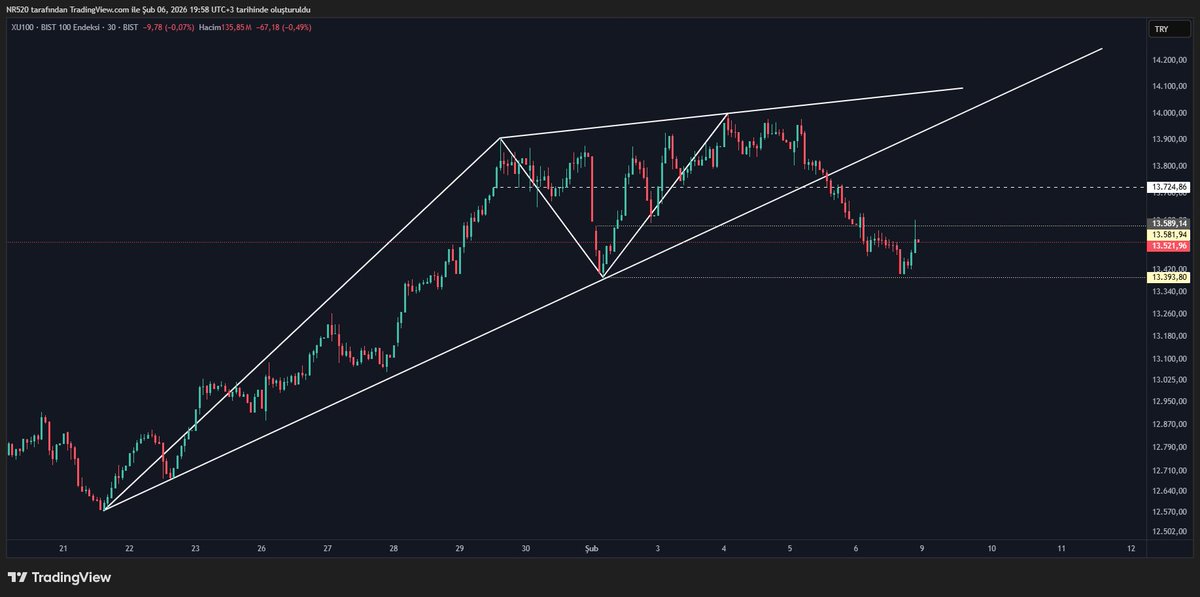
Task: Click date 10 on the time axis
Action: 992,549
